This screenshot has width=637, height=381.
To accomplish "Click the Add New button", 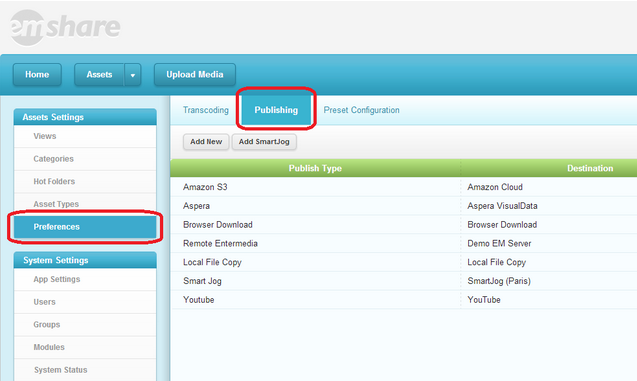I will [206, 142].
